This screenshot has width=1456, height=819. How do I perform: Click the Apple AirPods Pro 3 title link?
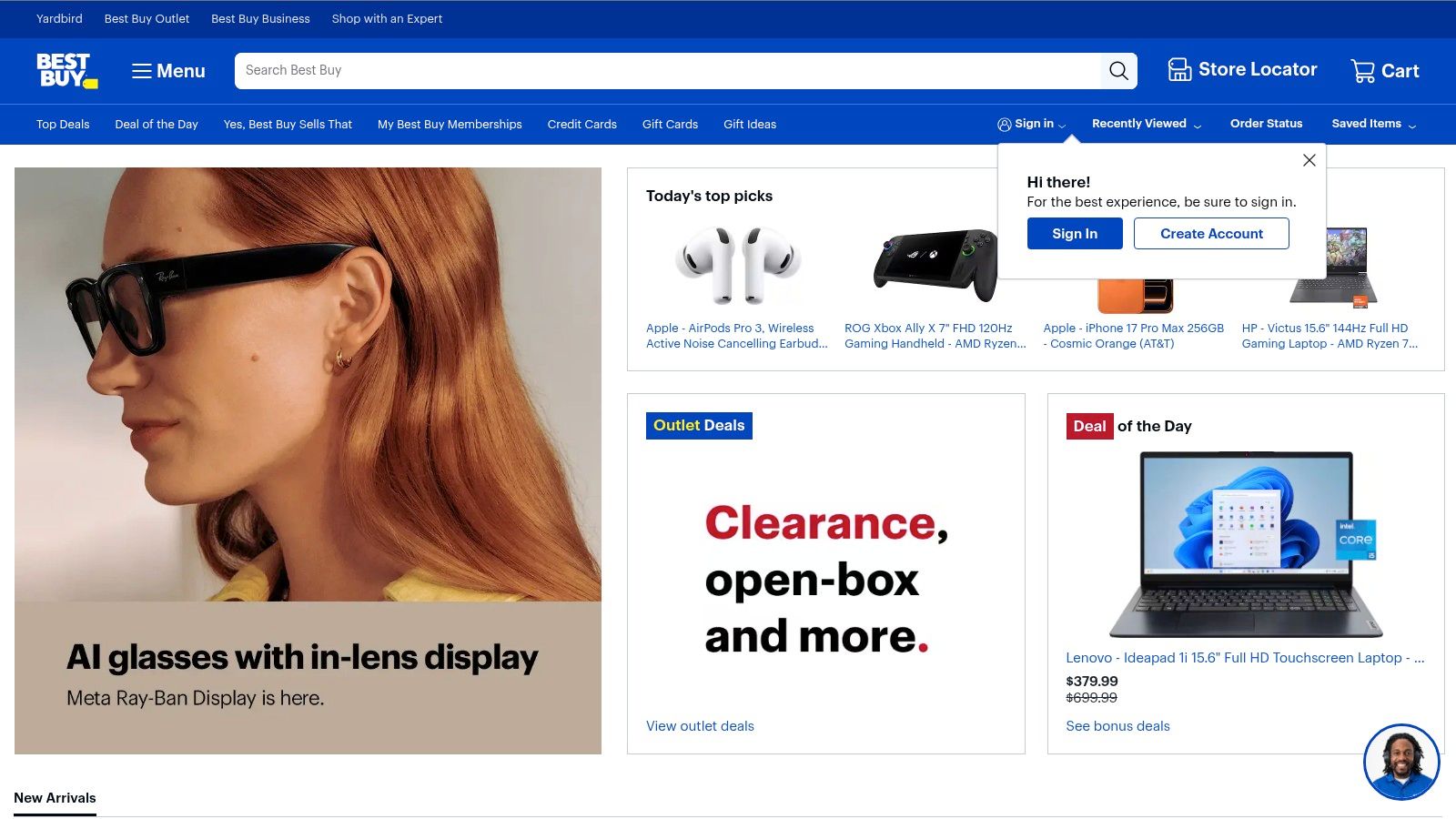point(737,336)
